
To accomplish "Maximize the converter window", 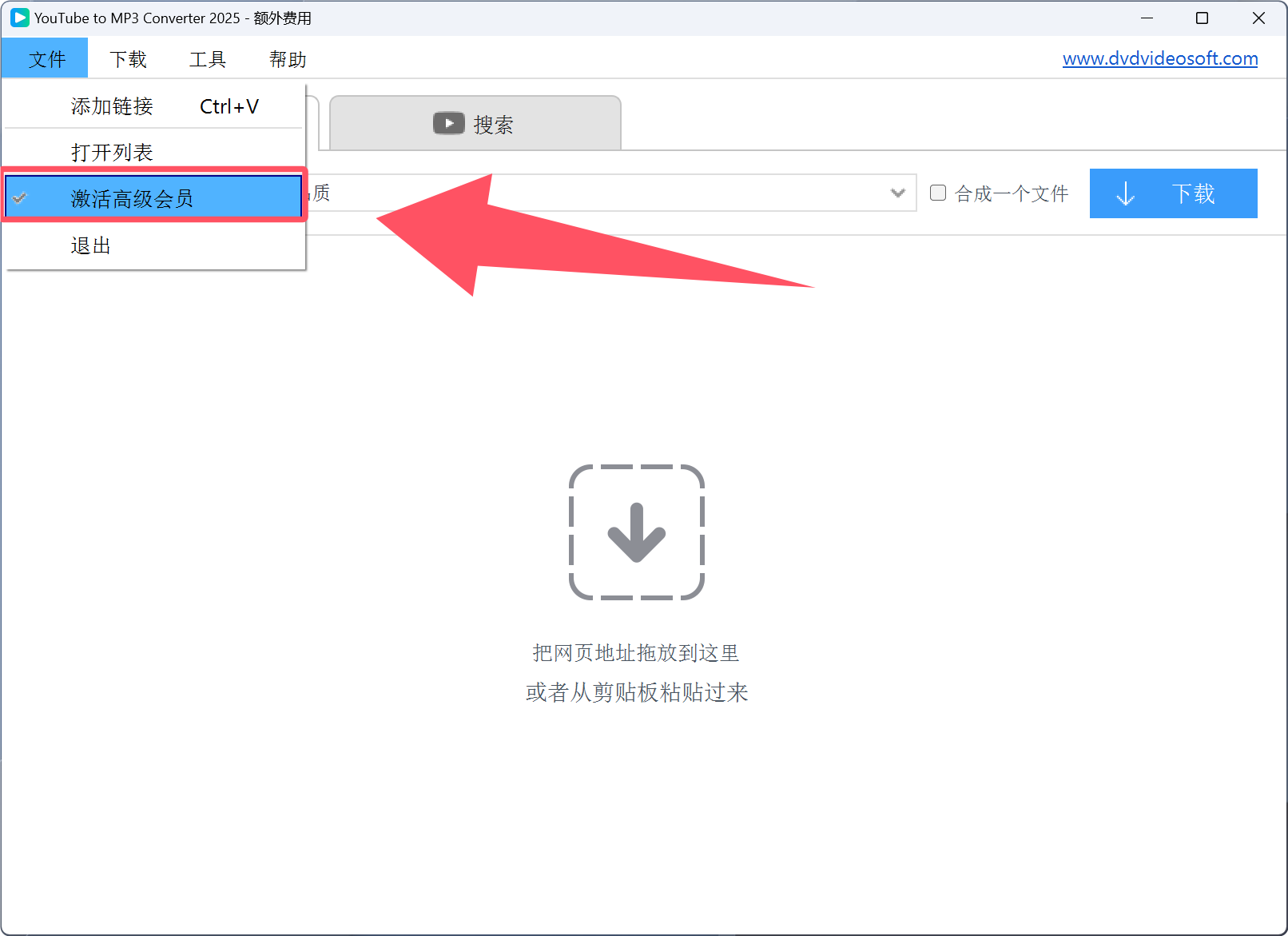I will pyautogui.click(x=1202, y=18).
